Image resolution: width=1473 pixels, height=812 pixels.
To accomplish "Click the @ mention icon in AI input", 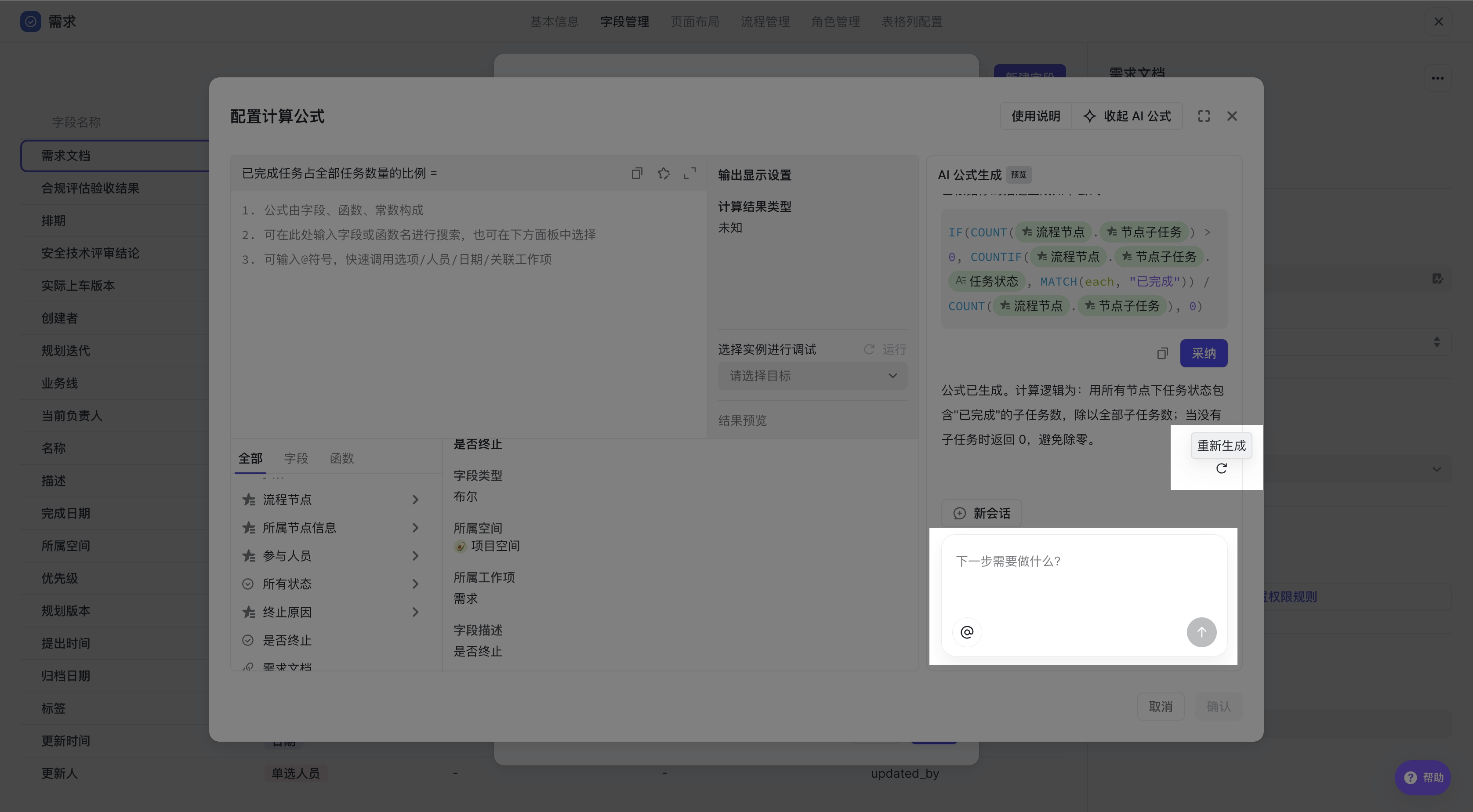I will tap(967, 632).
